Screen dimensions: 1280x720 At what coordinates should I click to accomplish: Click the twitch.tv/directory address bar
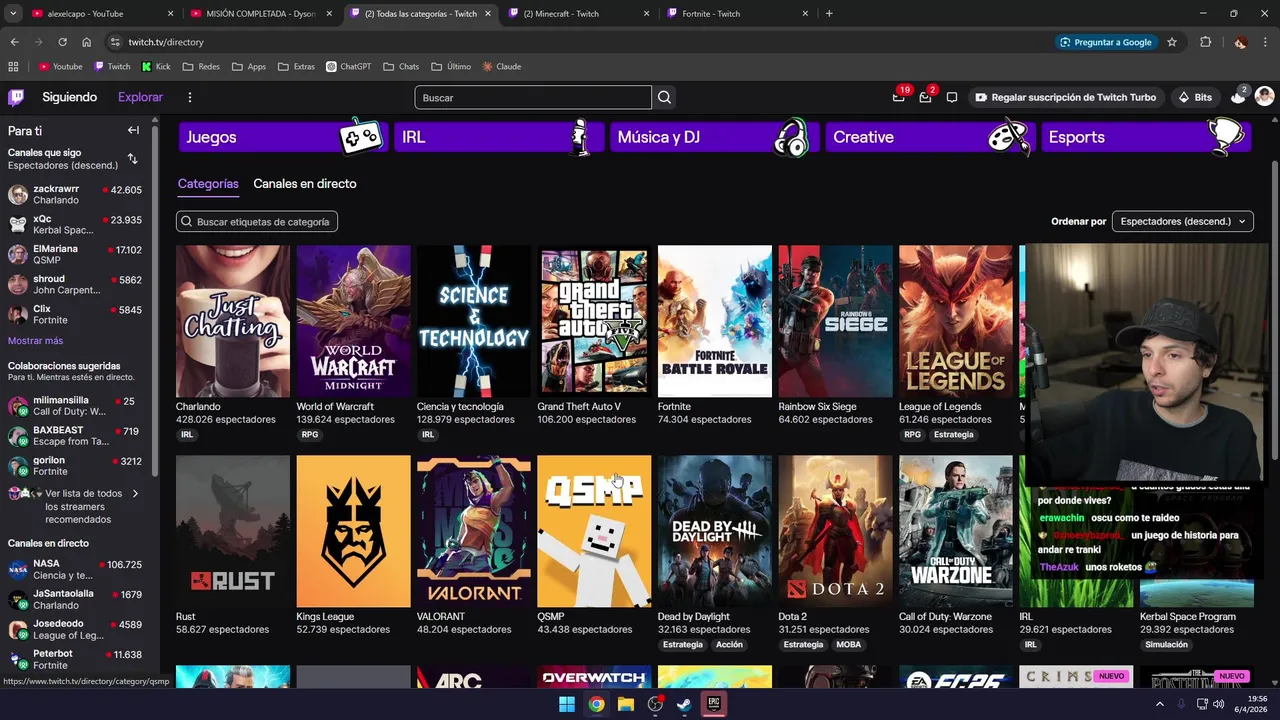tap(580, 42)
